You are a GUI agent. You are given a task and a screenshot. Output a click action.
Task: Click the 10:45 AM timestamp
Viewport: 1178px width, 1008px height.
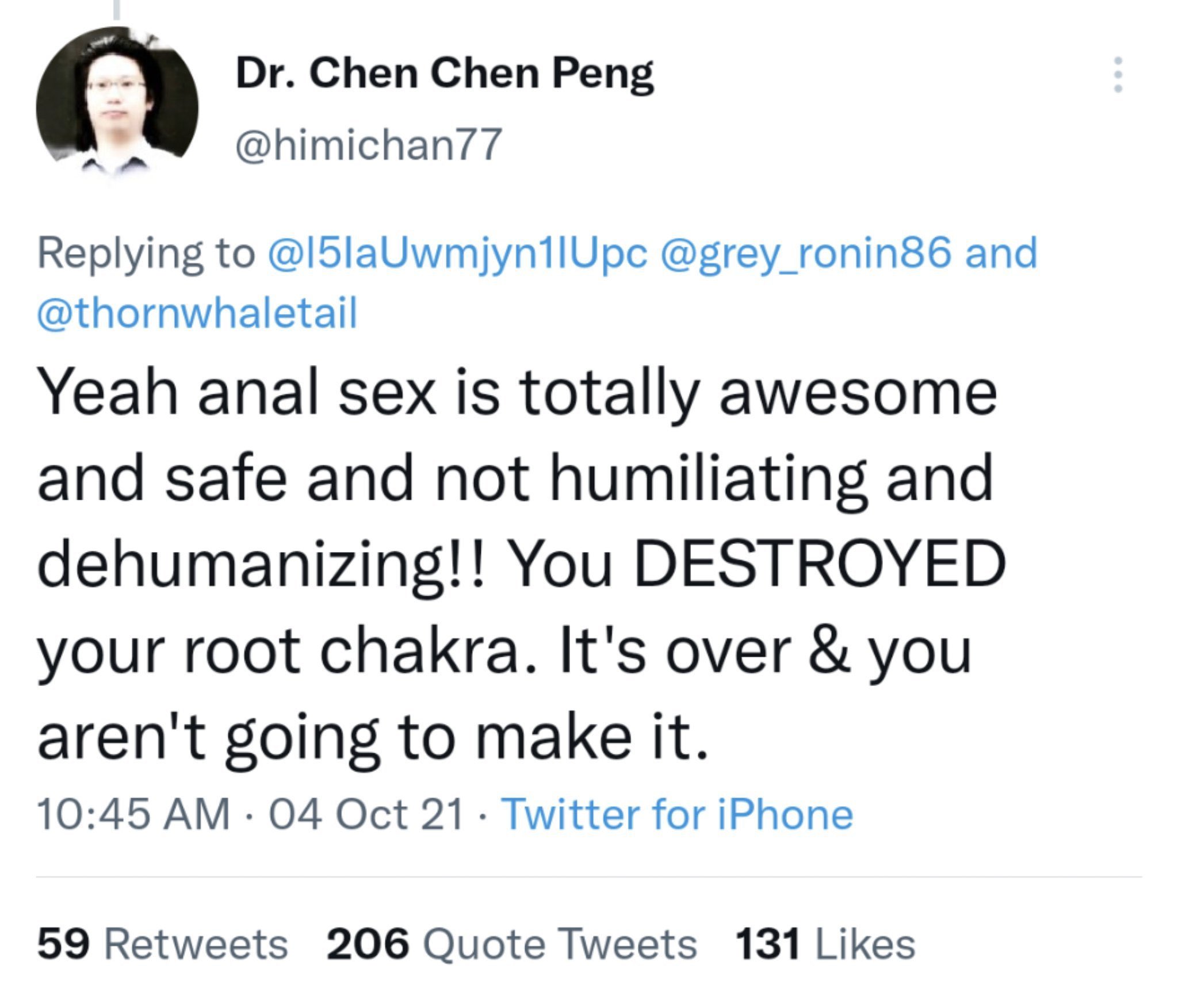(x=133, y=814)
